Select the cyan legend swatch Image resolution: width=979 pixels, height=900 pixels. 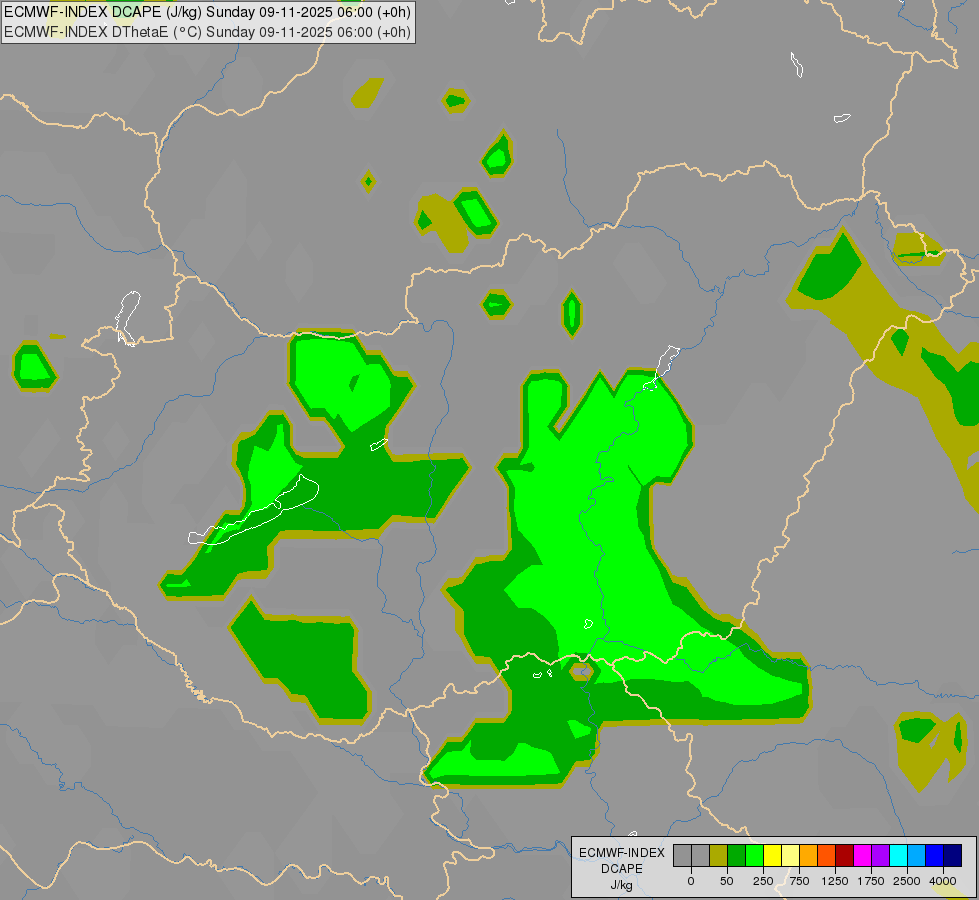[x=898, y=856]
